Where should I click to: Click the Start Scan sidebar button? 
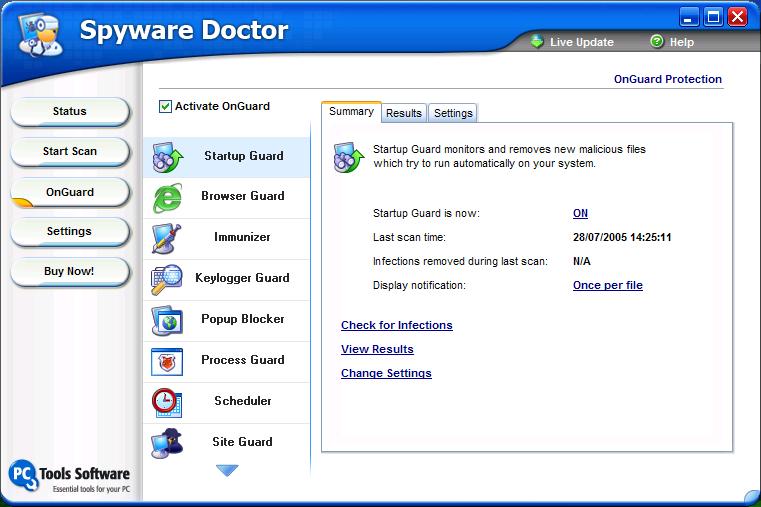pos(70,152)
